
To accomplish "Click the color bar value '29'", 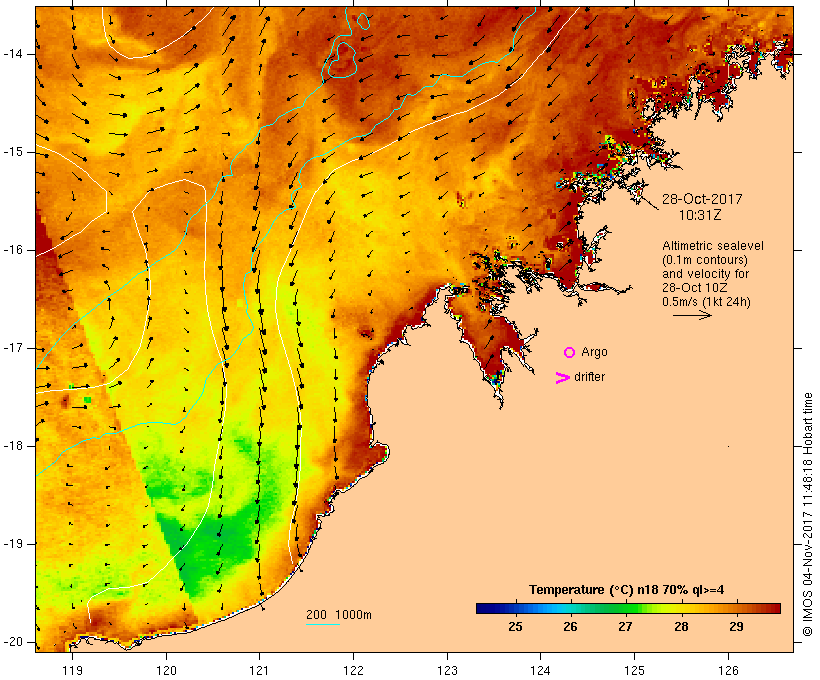I will (x=736, y=627).
